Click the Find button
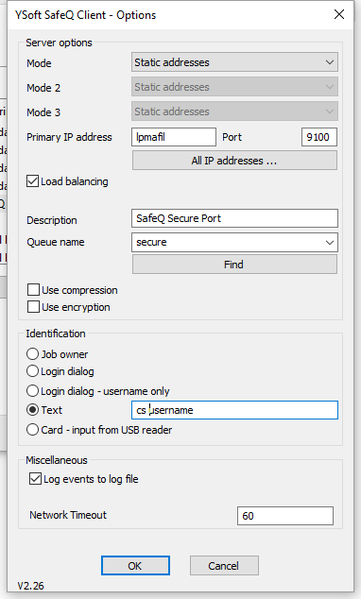This screenshot has height=599, width=361. click(234, 264)
